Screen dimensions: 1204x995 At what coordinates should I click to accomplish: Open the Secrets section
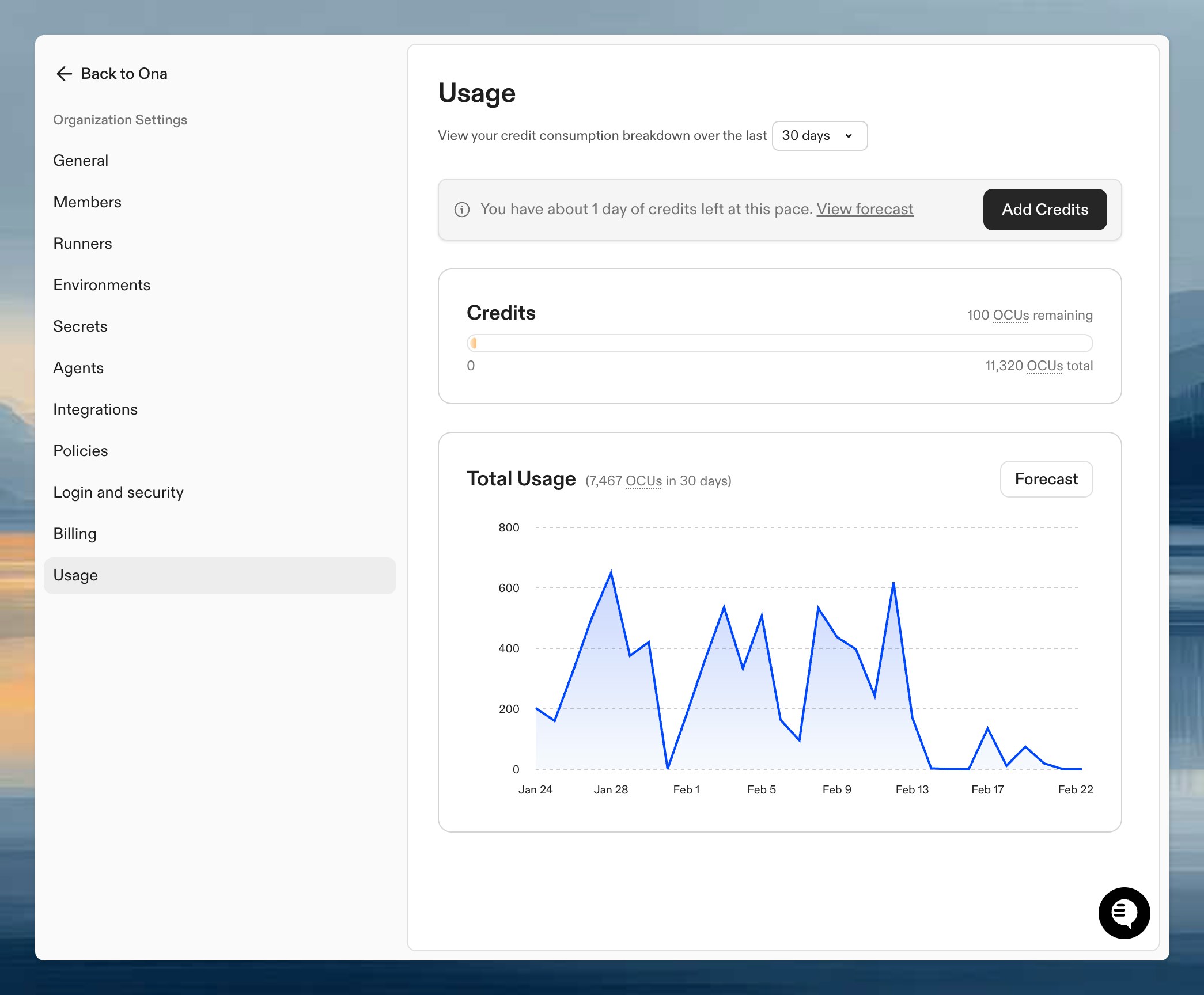click(x=80, y=326)
